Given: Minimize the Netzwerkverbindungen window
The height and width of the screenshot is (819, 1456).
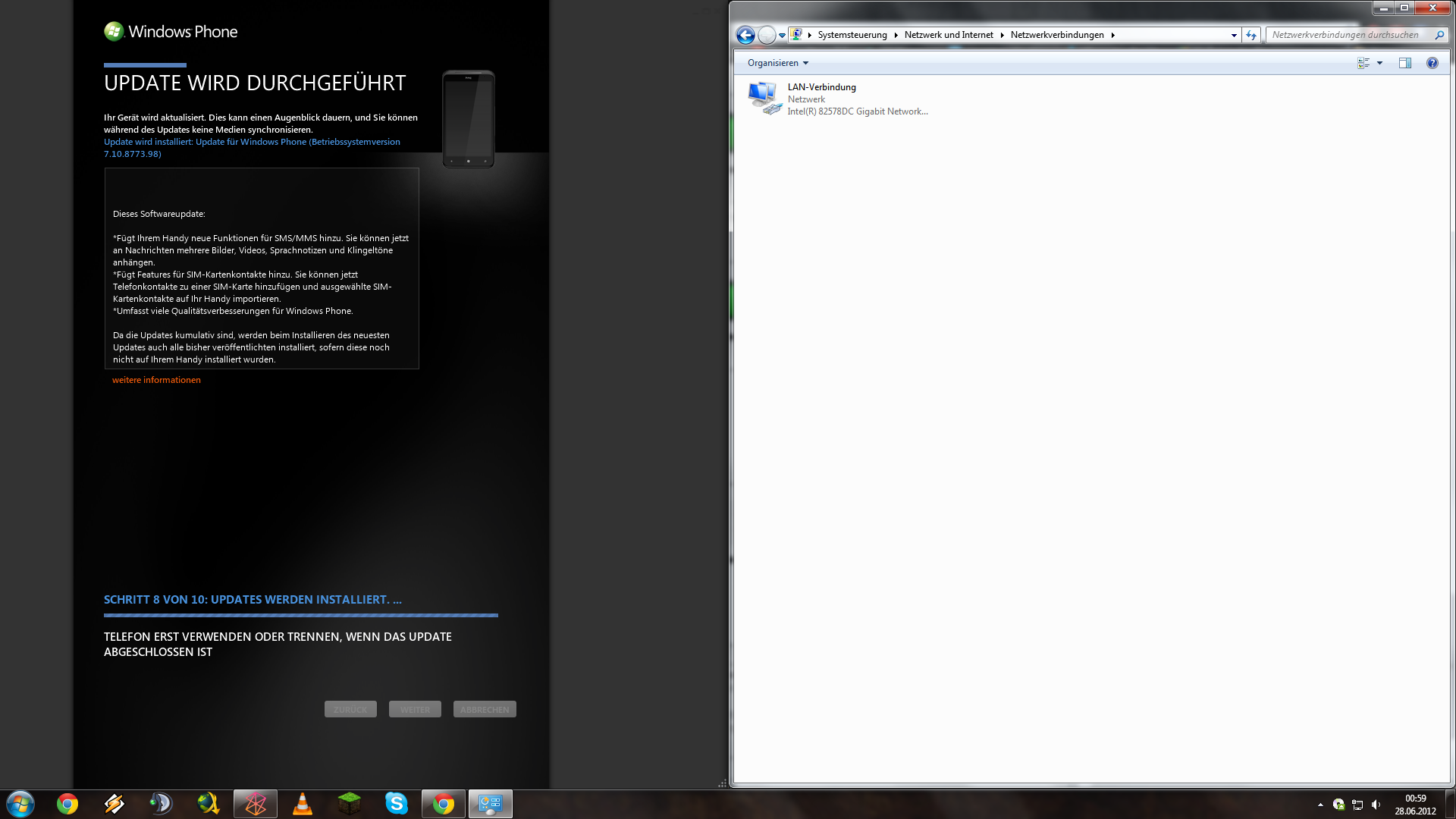Looking at the screenshot, I should pyautogui.click(x=1383, y=8).
